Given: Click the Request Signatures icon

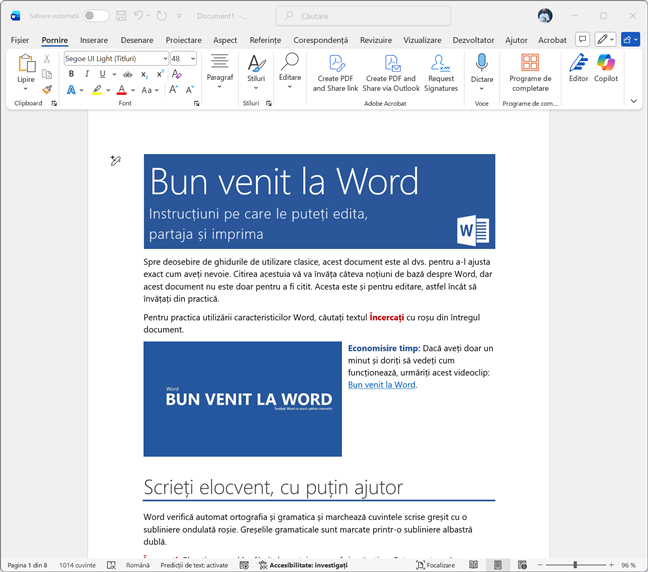Looking at the screenshot, I should pyautogui.click(x=440, y=63).
